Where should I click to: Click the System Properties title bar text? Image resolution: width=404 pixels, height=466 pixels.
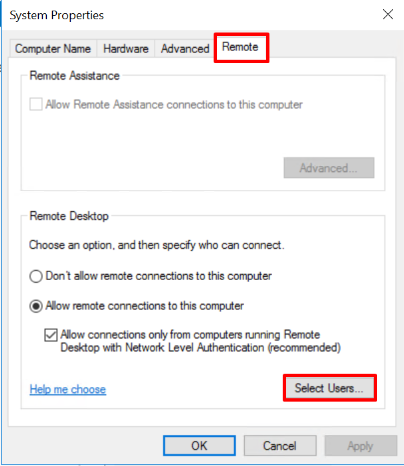(x=57, y=15)
